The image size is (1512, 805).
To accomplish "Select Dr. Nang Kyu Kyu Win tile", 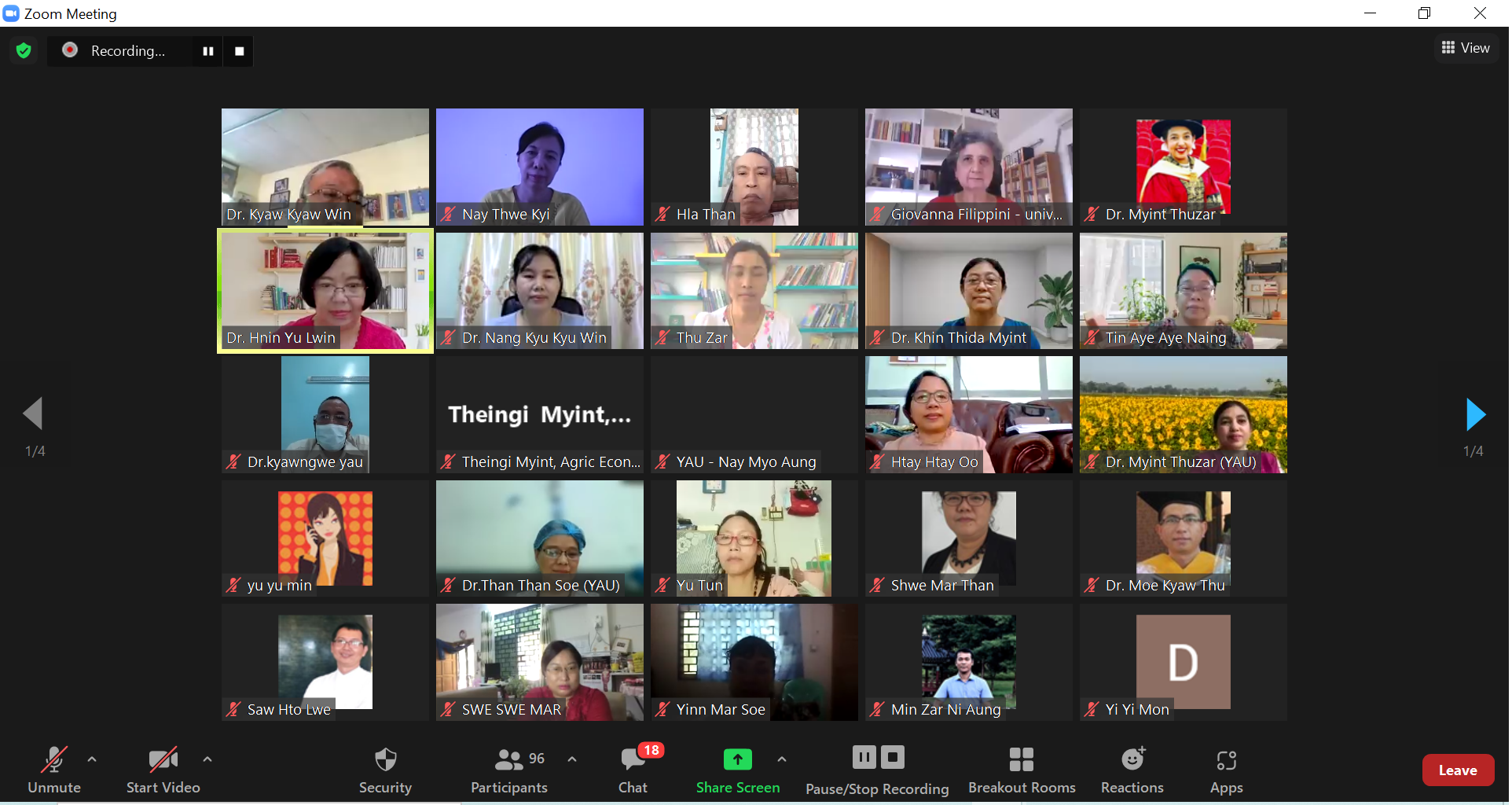I will [539, 291].
